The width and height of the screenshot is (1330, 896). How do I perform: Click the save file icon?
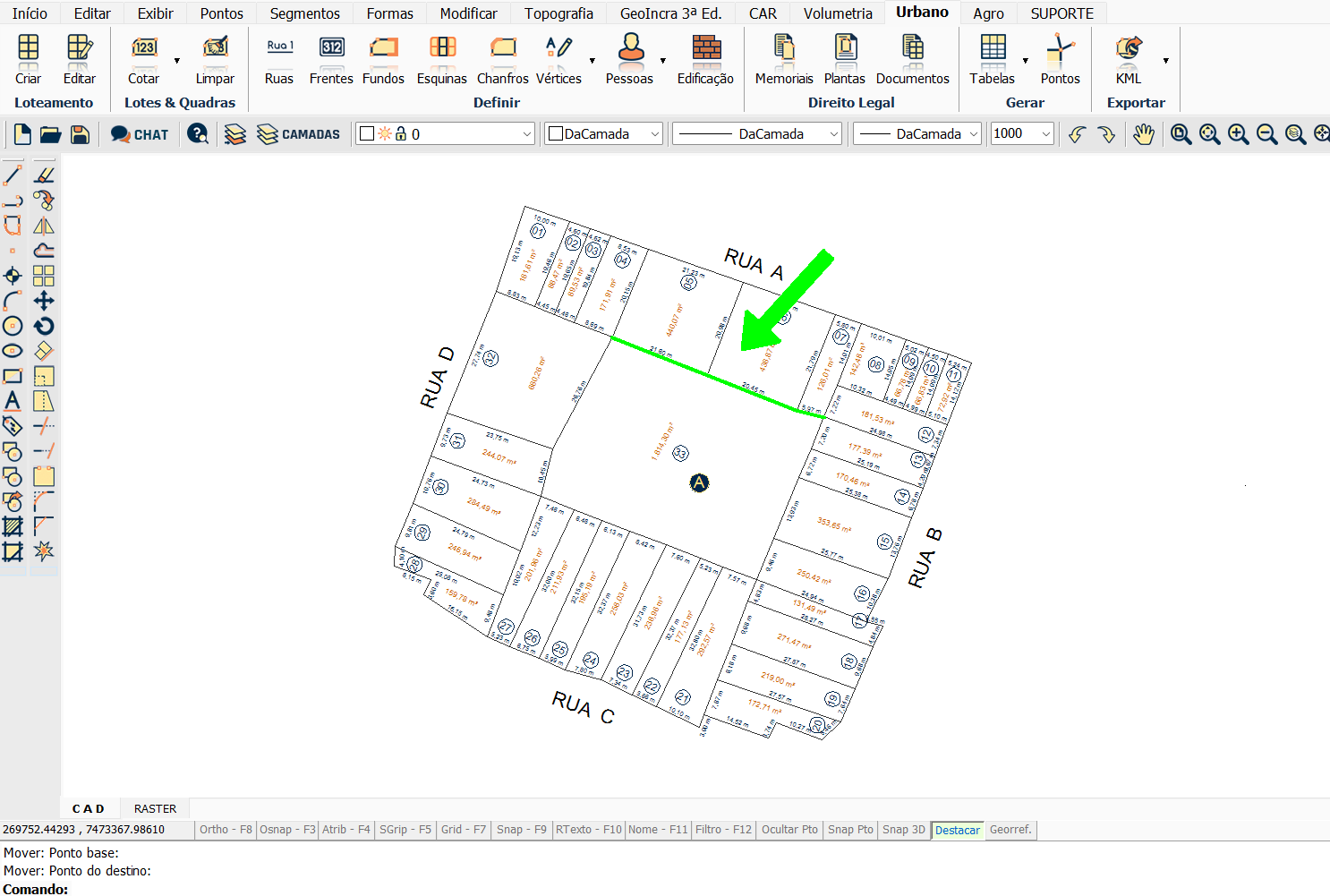[80, 134]
